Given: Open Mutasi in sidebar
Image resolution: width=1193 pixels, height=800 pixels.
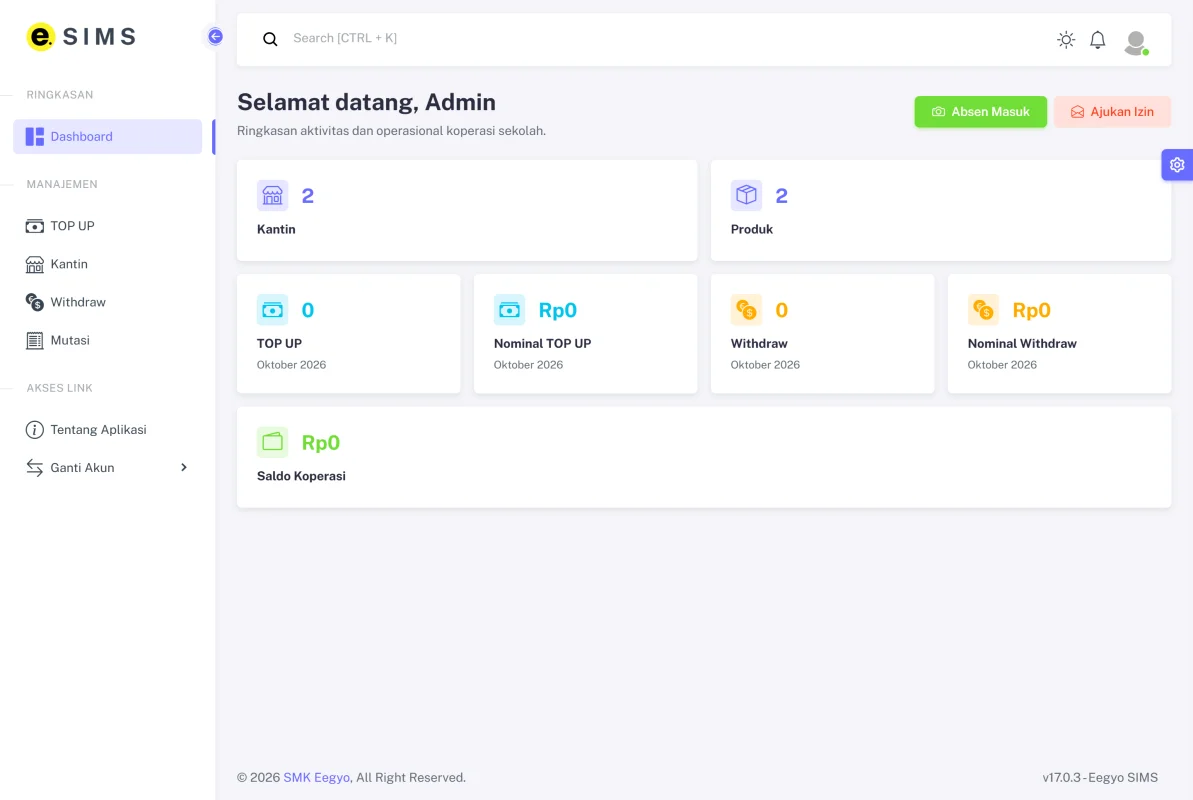Looking at the screenshot, I should click(x=107, y=340).
